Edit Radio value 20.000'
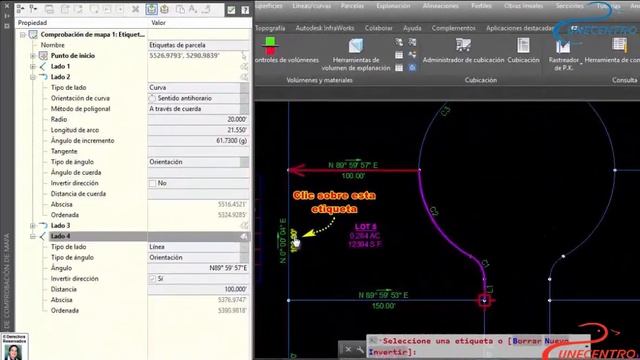Viewport: 640px width, 360px height. pyautogui.click(x=198, y=119)
